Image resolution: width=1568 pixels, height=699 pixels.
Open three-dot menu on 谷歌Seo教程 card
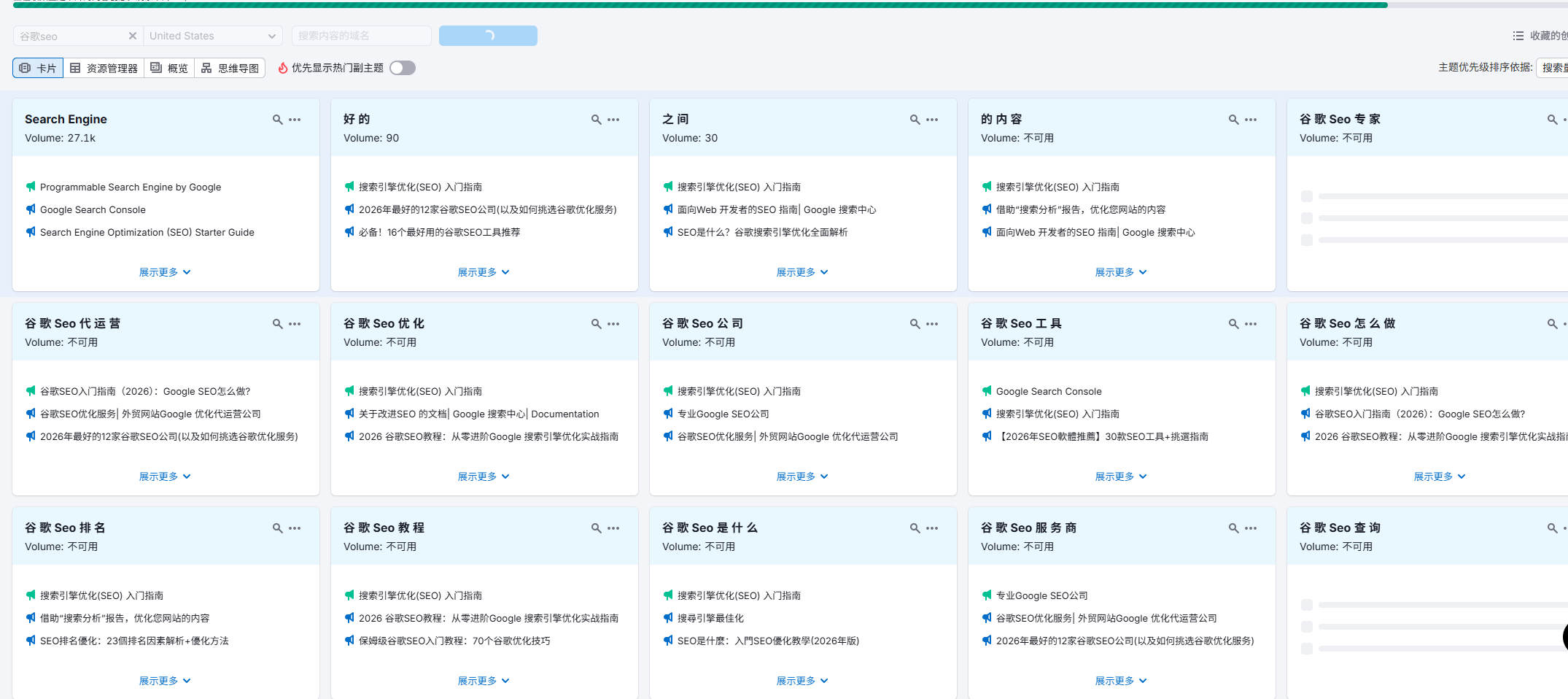click(x=613, y=528)
